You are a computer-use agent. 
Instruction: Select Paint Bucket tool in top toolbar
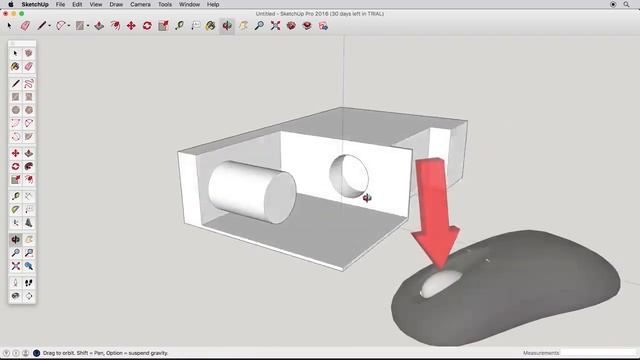(211, 26)
